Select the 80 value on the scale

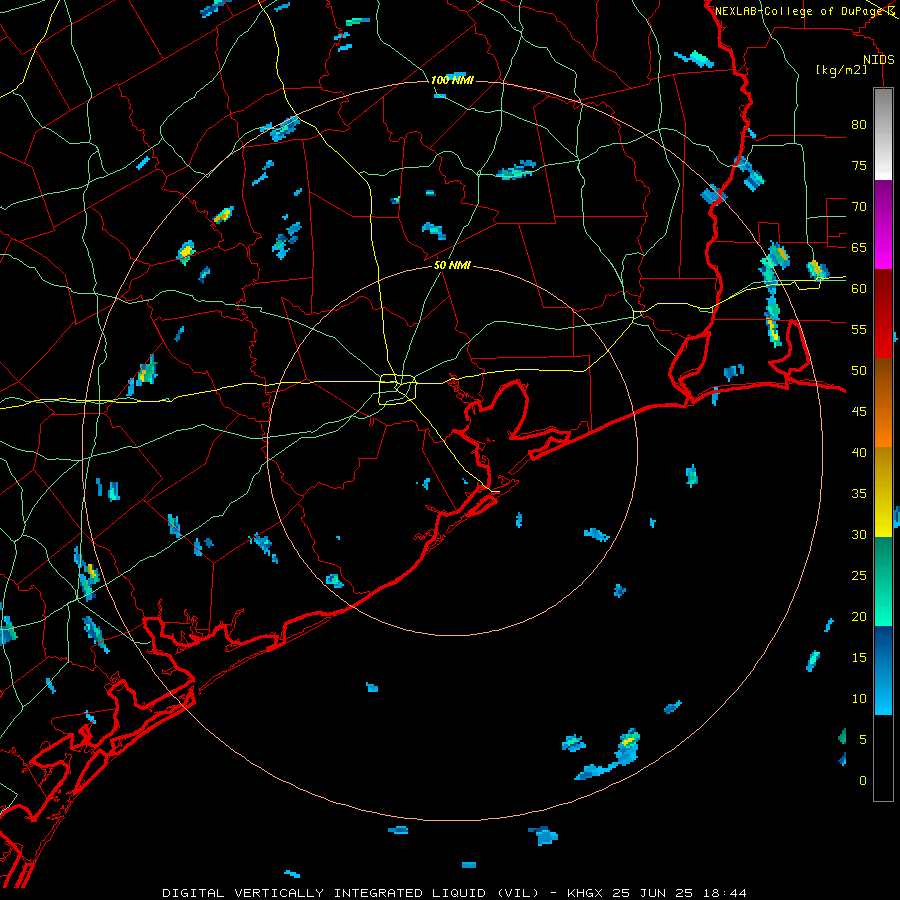click(859, 125)
